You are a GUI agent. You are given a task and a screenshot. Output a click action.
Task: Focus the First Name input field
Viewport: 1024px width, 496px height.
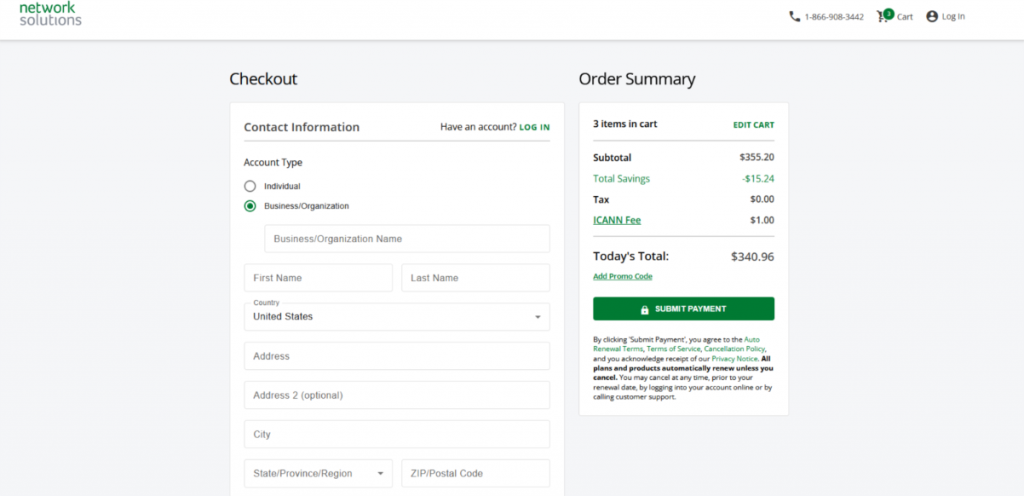coord(318,278)
